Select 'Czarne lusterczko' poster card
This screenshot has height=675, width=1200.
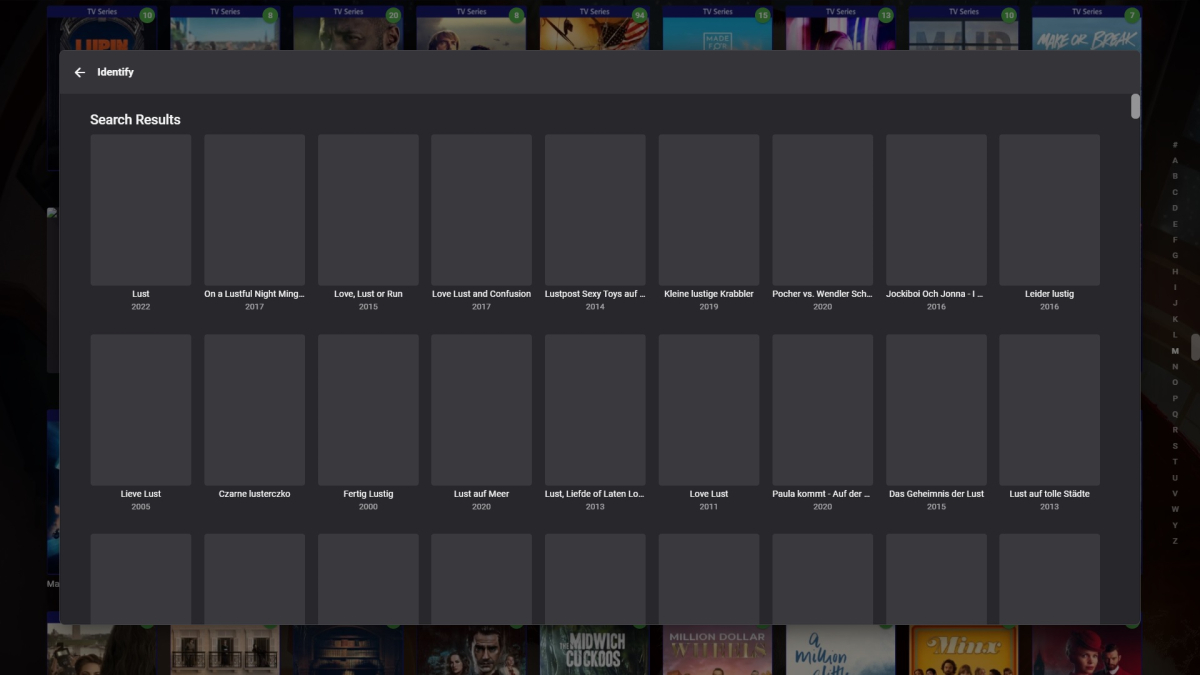click(254, 410)
